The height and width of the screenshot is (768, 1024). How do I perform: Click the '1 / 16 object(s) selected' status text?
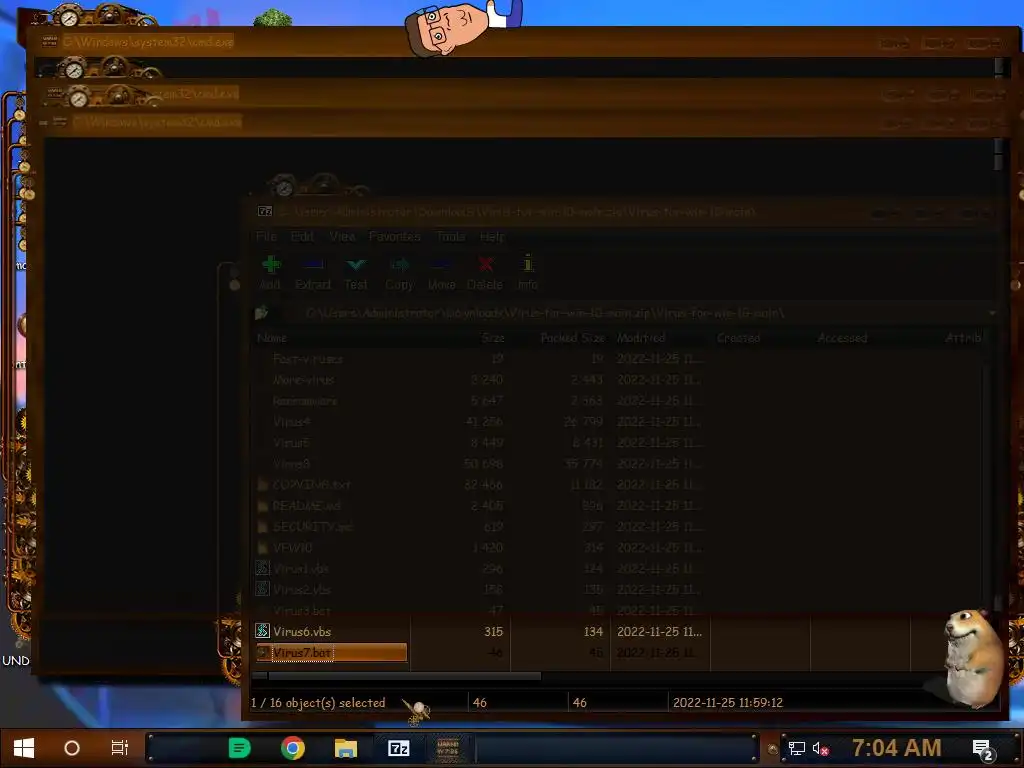pyautogui.click(x=318, y=703)
